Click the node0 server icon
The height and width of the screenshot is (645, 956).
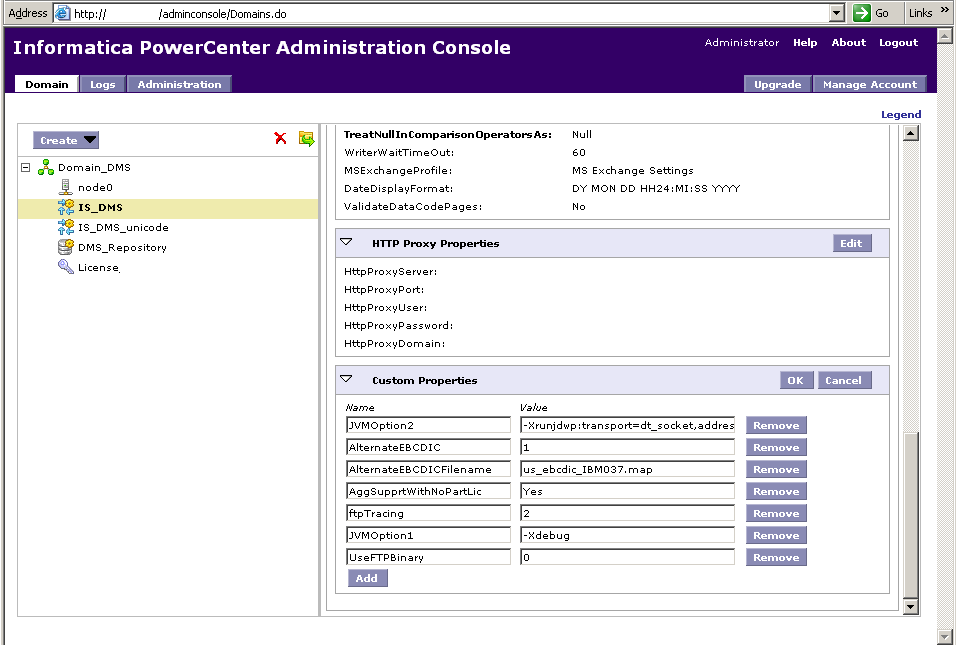(65, 187)
